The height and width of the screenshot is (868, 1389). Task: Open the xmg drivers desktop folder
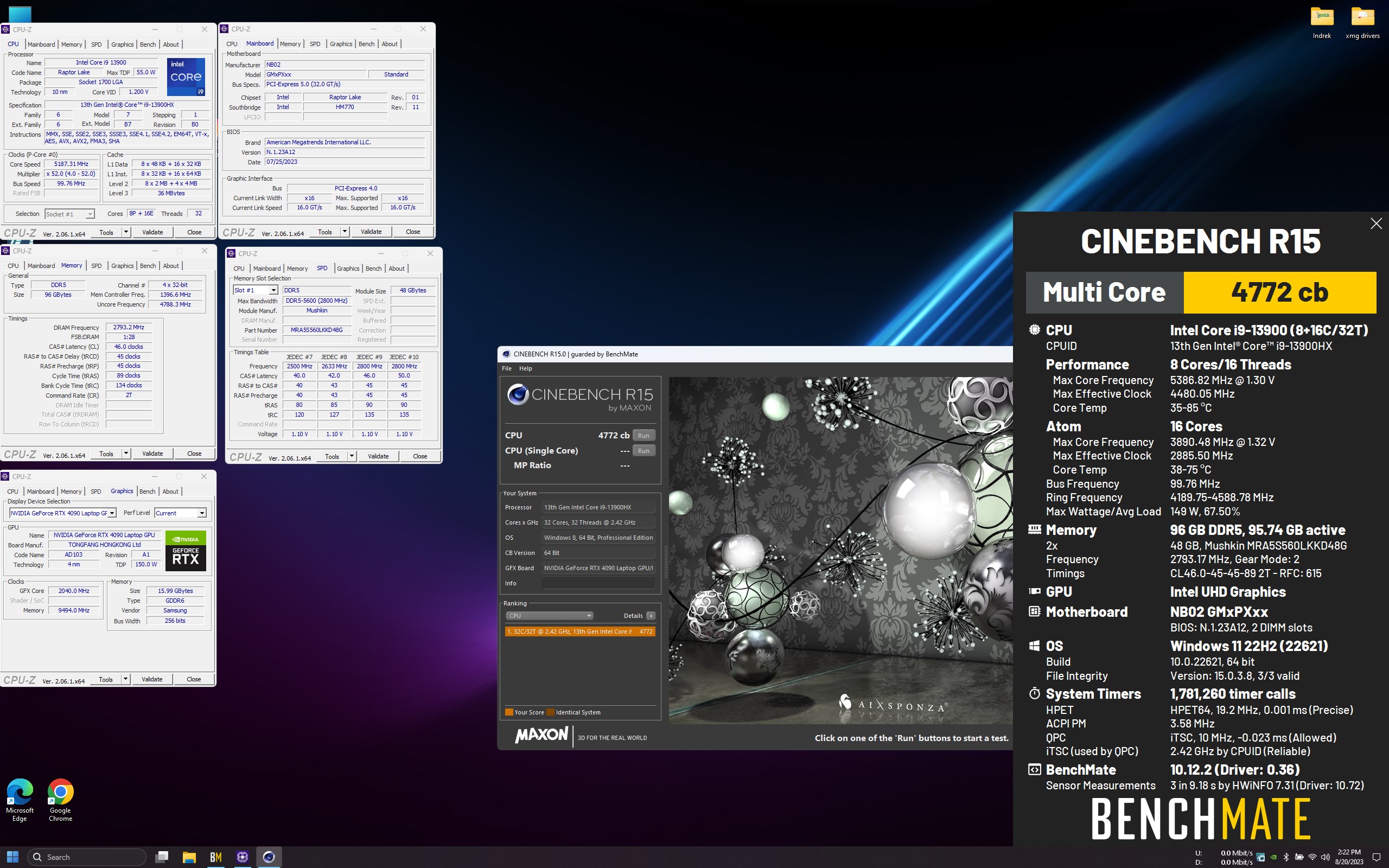point(1362,23)
